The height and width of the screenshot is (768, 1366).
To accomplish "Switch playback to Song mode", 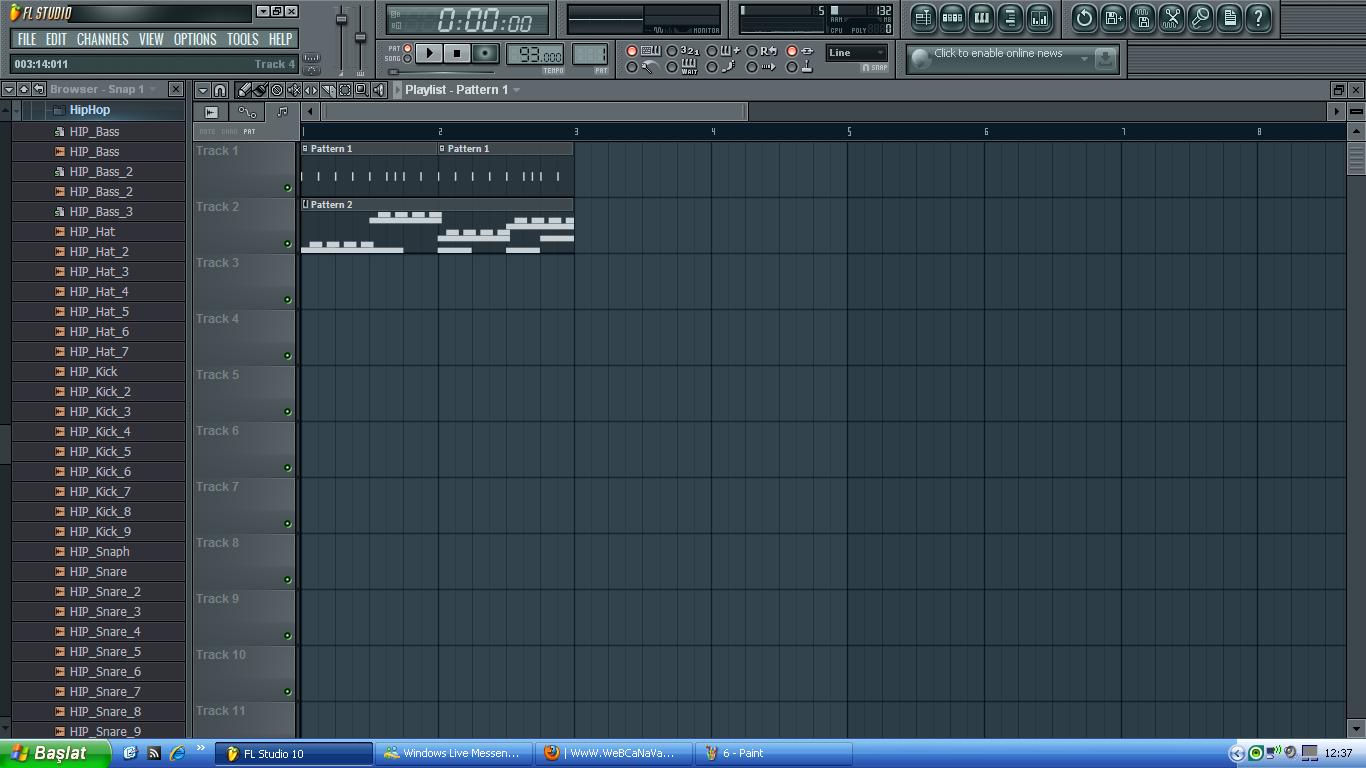I will (x=407, y=59).
